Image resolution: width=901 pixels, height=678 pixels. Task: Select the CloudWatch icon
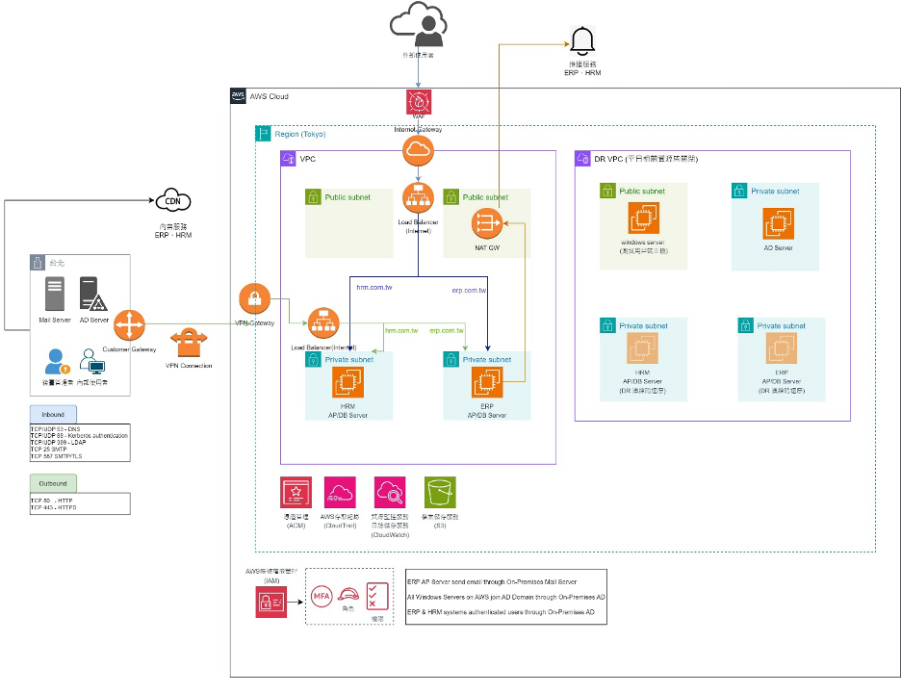pyautogui.click(x=389, y=492)
